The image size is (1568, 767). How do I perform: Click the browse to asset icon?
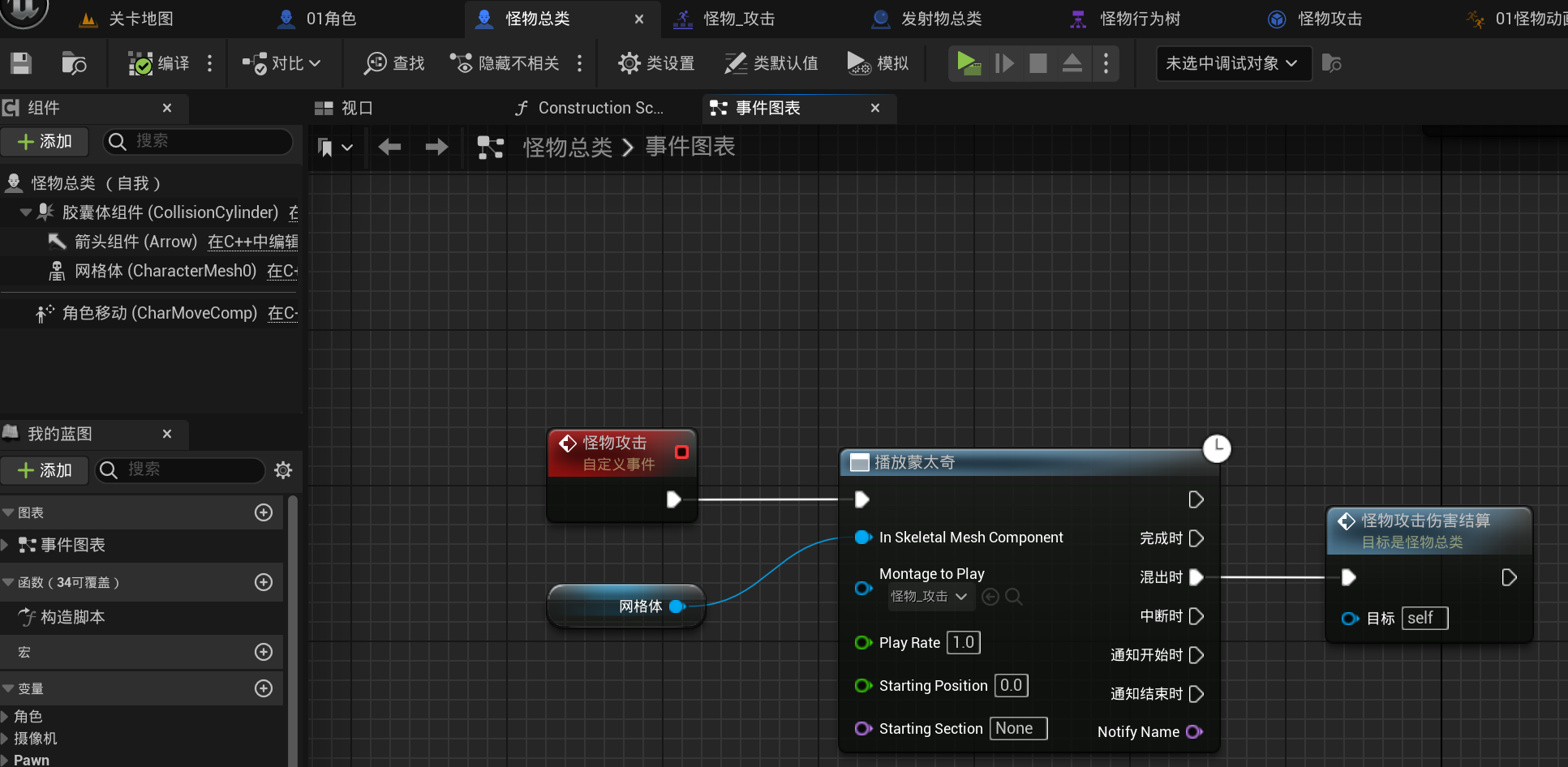click(x=74, y=63)
